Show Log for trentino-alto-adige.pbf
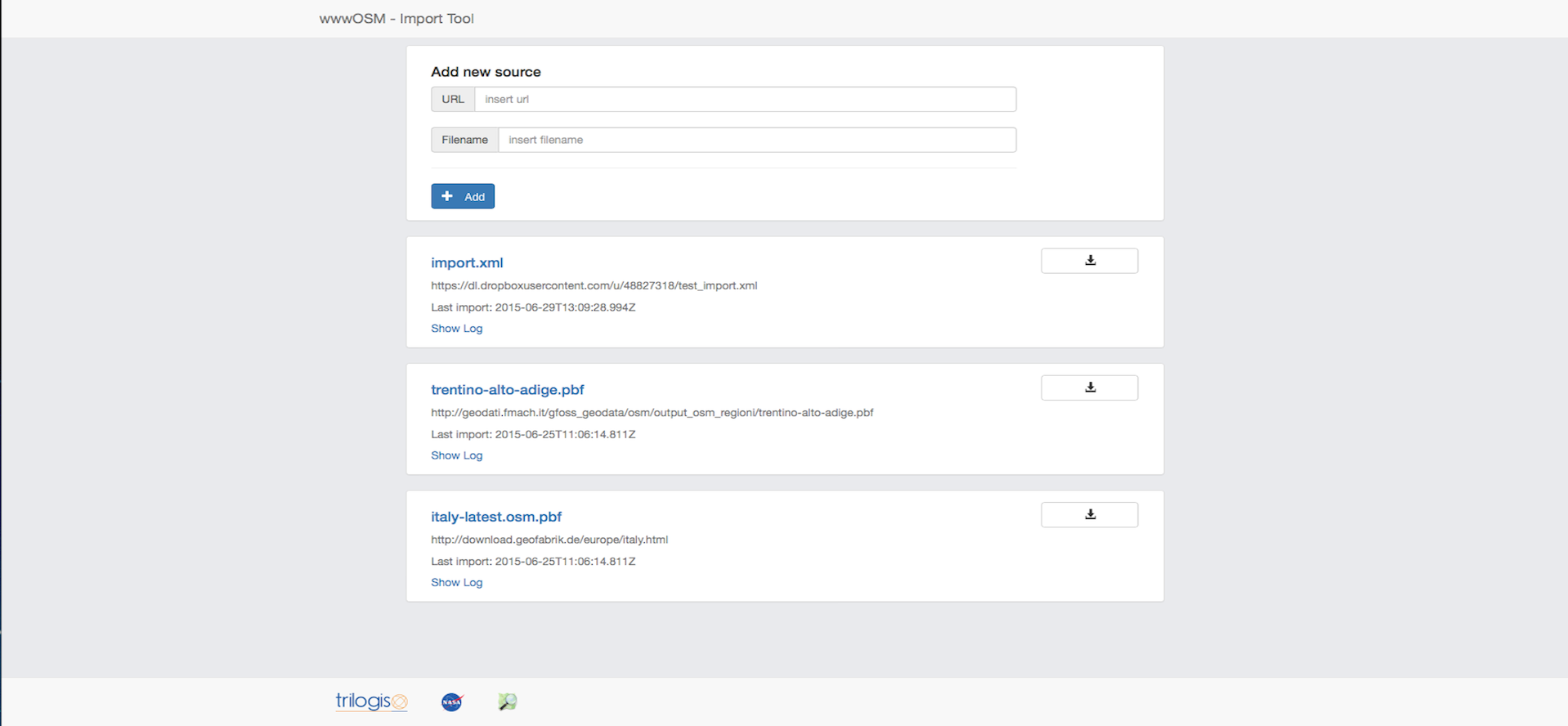Image resolution: width=1568 pixels, height=726 pixels. point(457,455)
